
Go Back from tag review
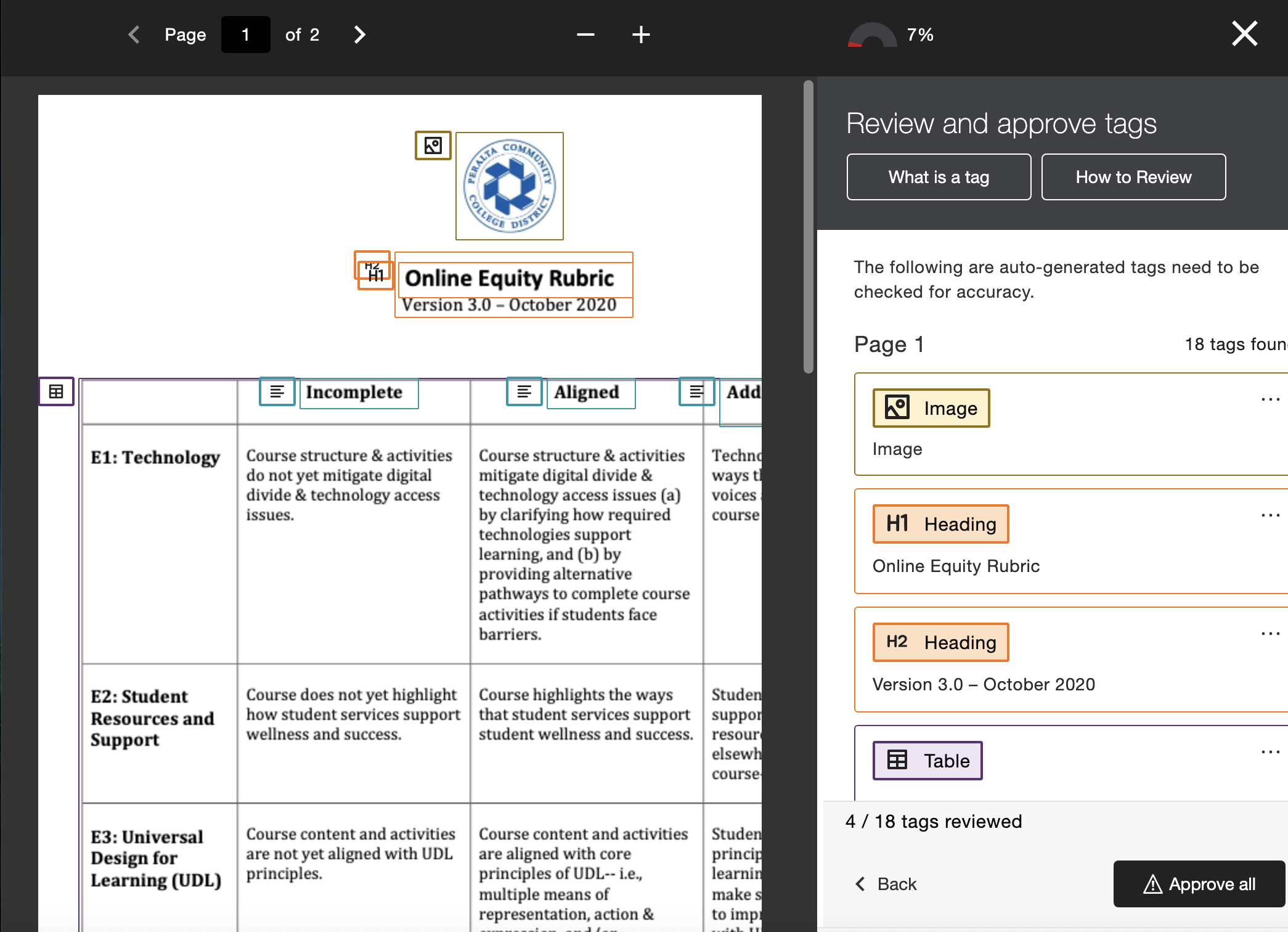(886, 884)
